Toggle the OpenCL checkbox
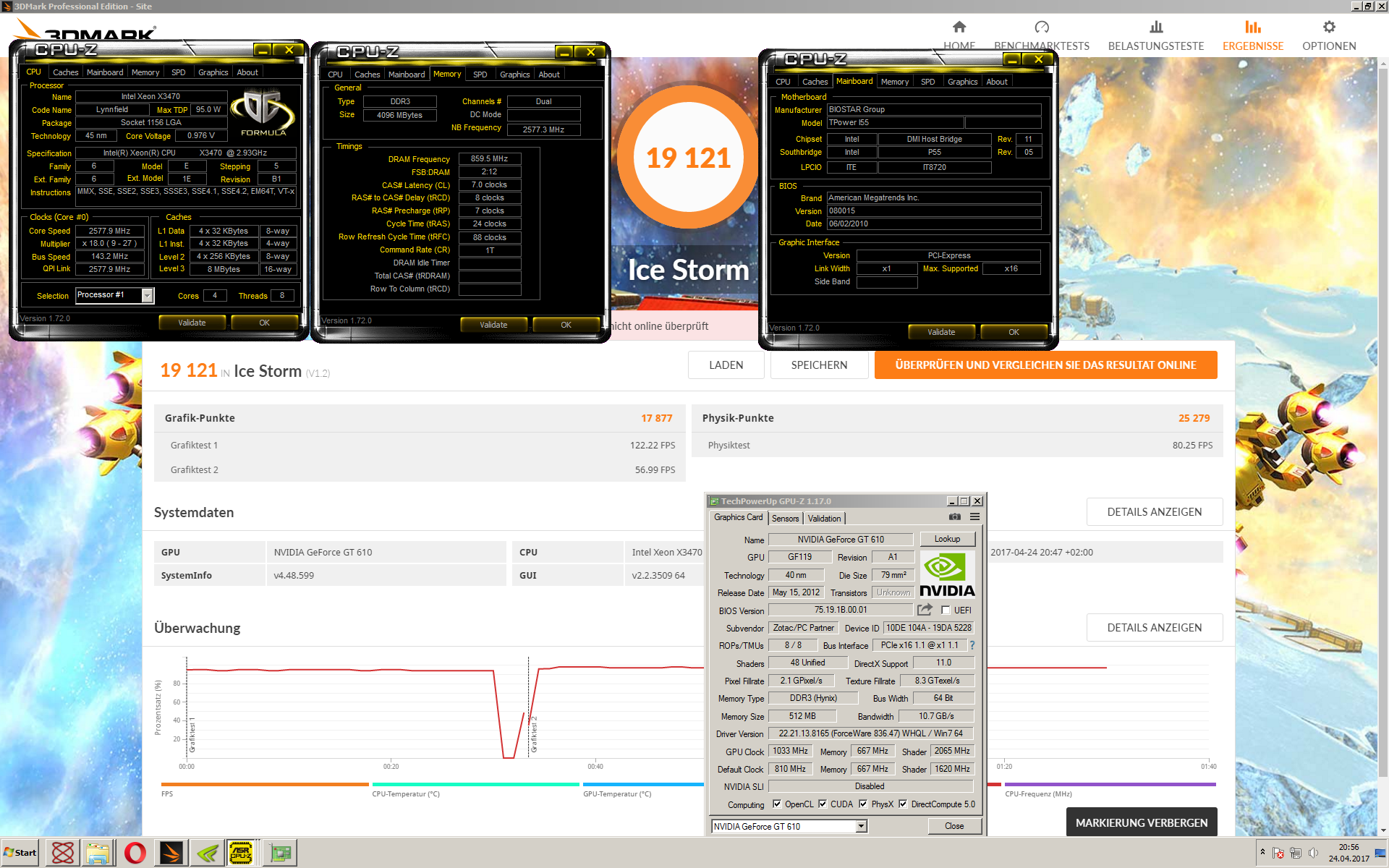Viewport: 1389px width, 868px height. [x=776, y=804]
